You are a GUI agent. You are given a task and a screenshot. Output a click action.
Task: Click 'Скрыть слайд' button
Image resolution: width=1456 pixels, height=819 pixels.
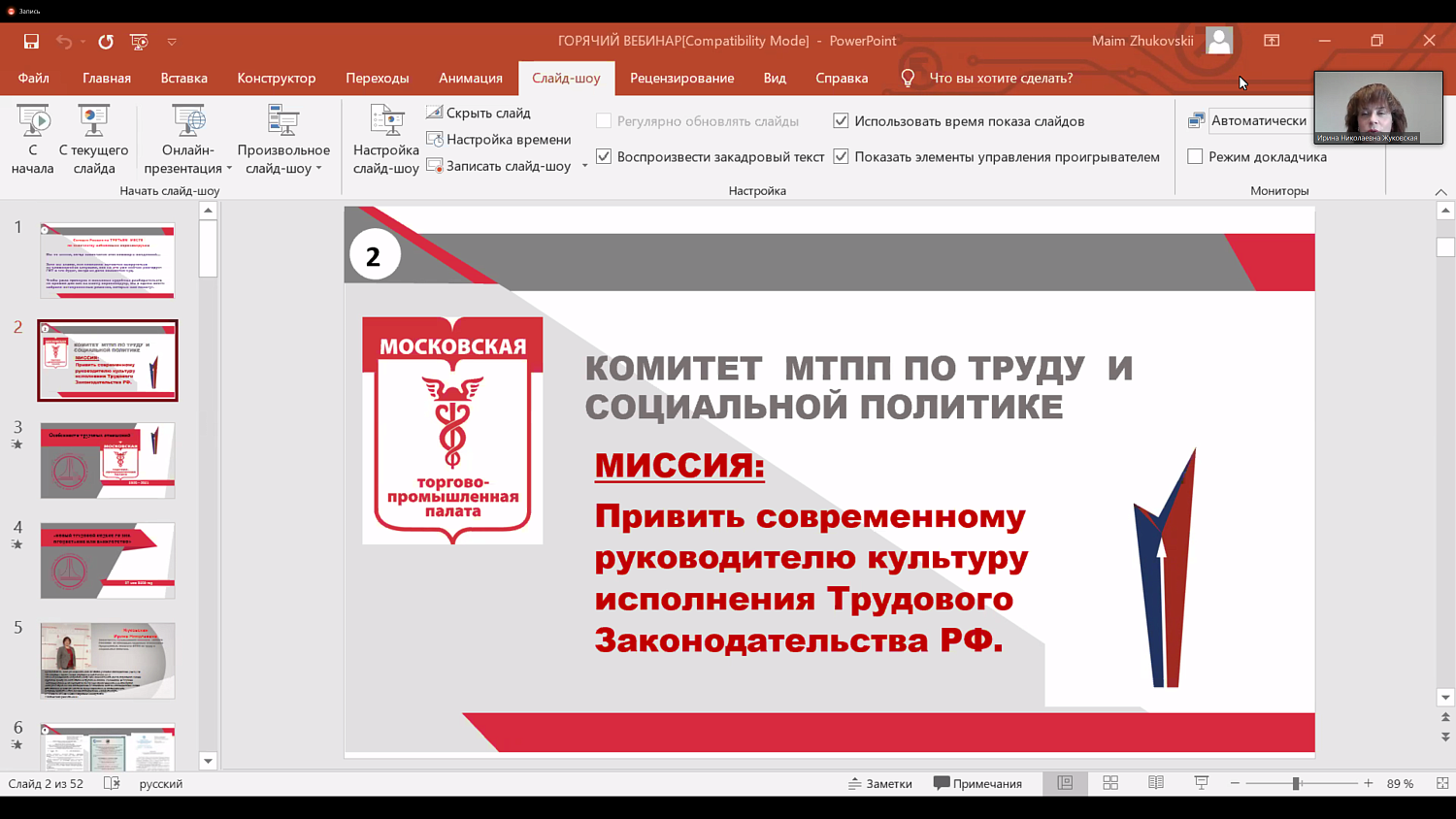pos(479,113)
